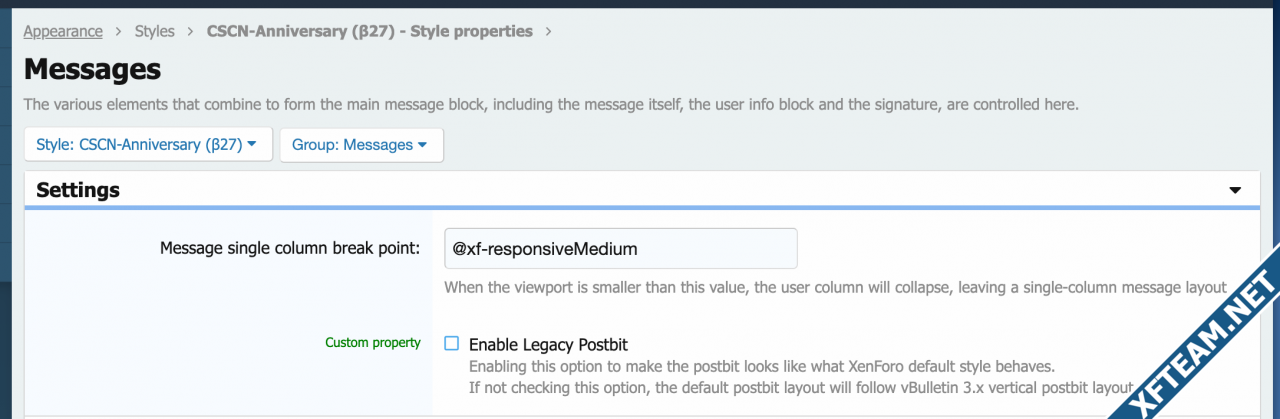The width and height of the screenshot is (1280, 419).
Task: Click the caret arrow on Group: Messages
Action: (423, 145)
